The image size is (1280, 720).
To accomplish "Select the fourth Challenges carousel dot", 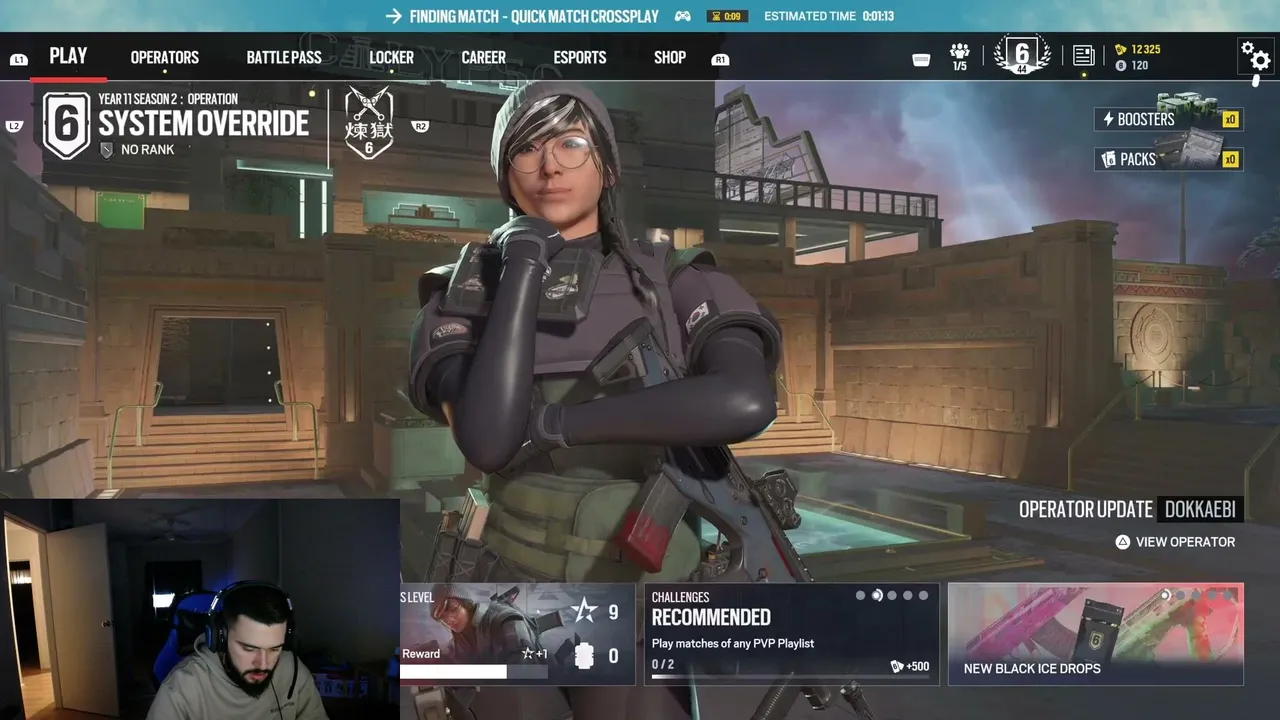I will (x=908, y=596).
